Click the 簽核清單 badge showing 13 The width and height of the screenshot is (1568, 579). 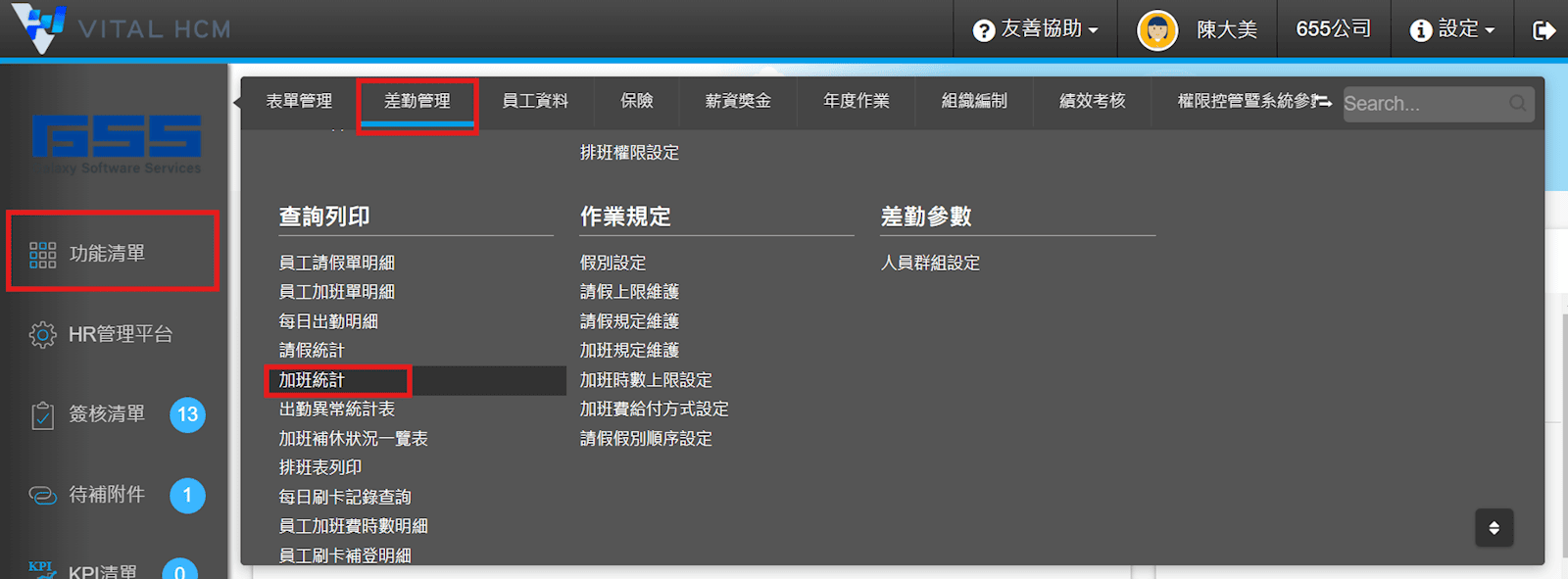pos(187,414)
